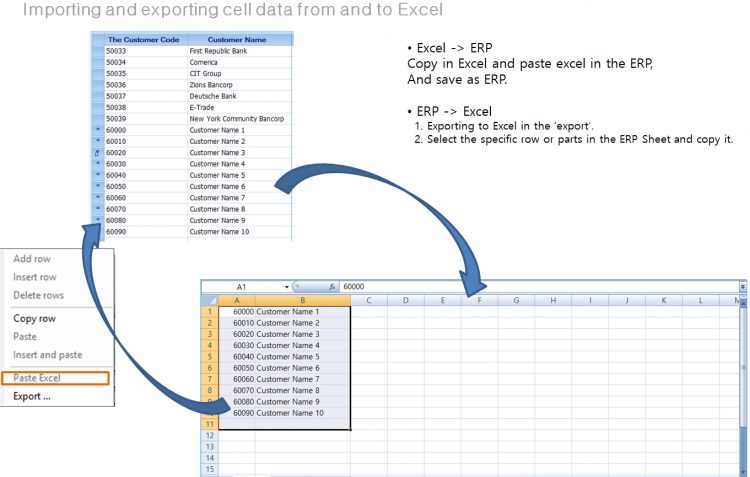
Task: Select Excel column J header
Action: (x=627, y=300)
